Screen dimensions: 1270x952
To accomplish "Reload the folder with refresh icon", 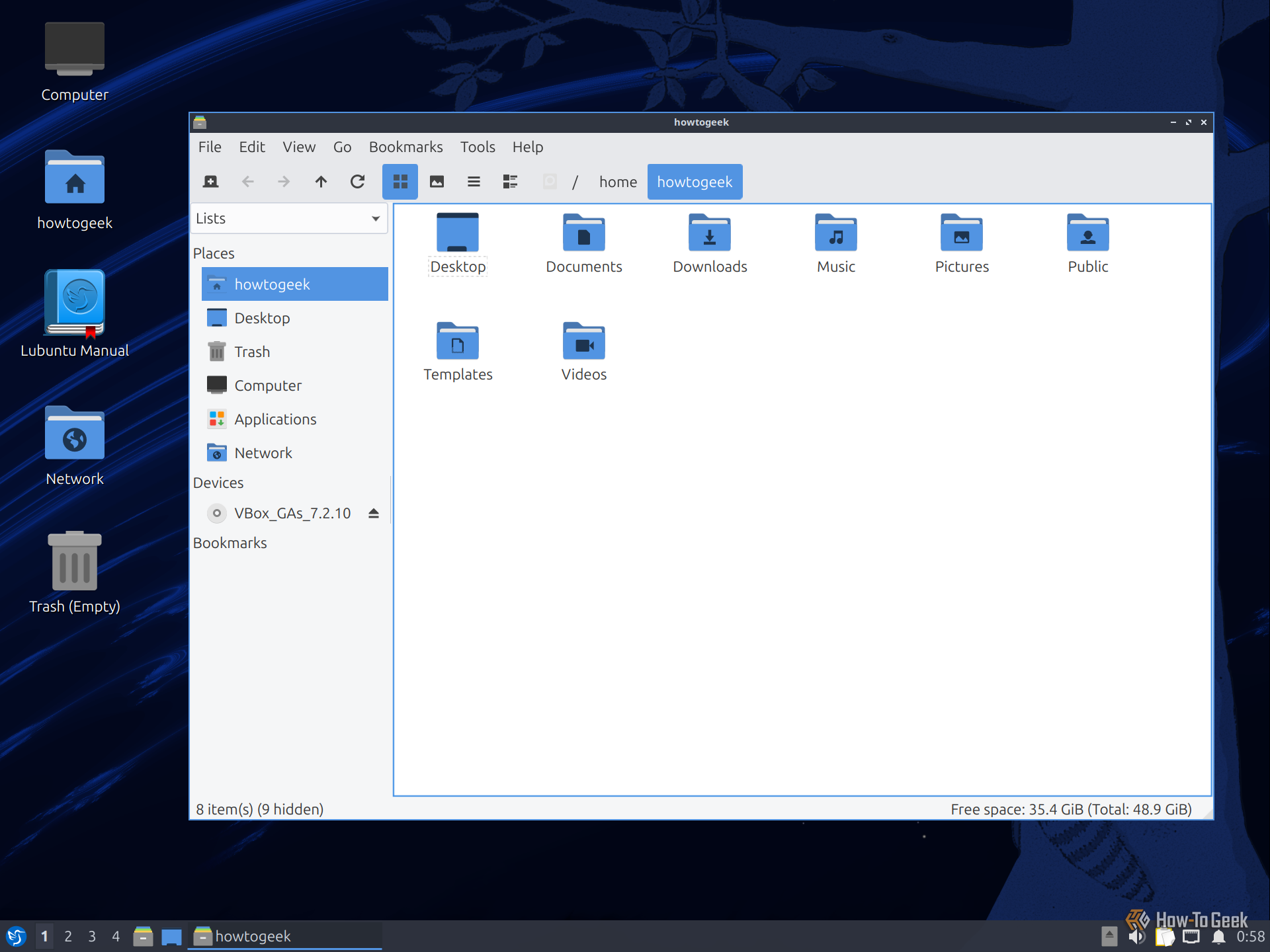I will pyautogui.click(x=358, y=182).
